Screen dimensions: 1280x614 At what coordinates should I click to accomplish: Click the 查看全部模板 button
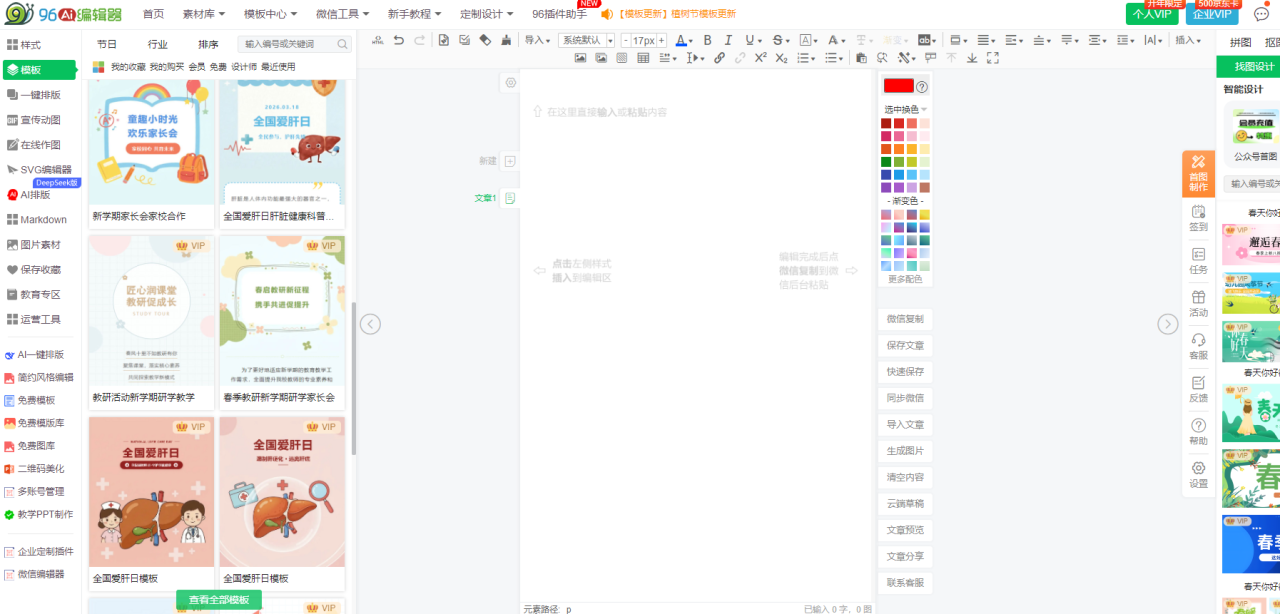point(219,600)
